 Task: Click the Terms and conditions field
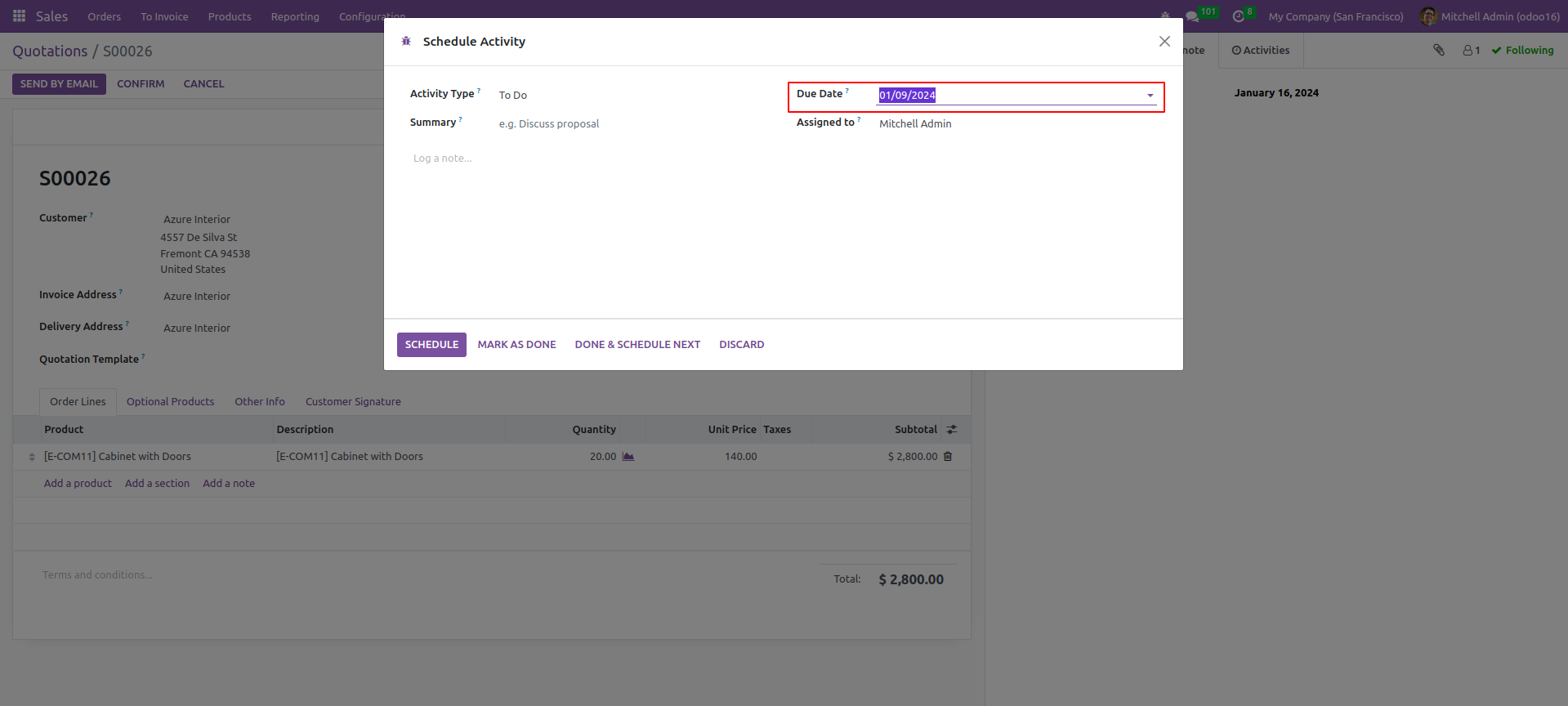click(97, 574)
